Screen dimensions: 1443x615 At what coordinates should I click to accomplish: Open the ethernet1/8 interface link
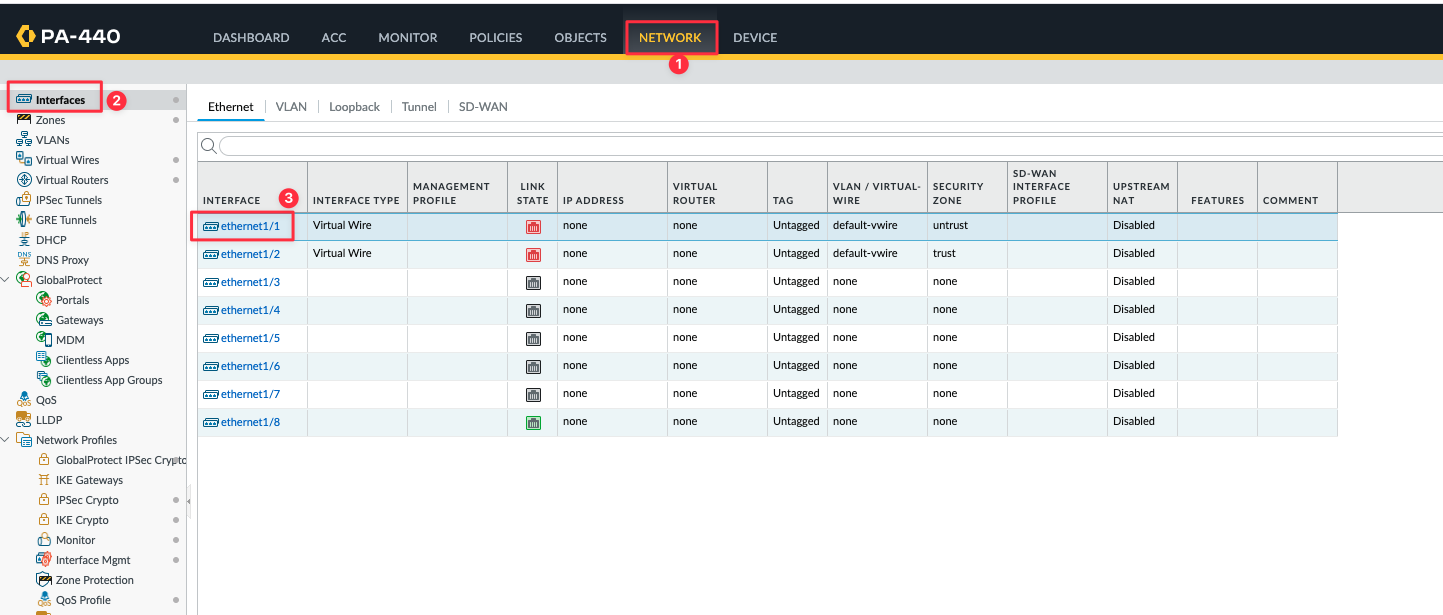(250, 422)
